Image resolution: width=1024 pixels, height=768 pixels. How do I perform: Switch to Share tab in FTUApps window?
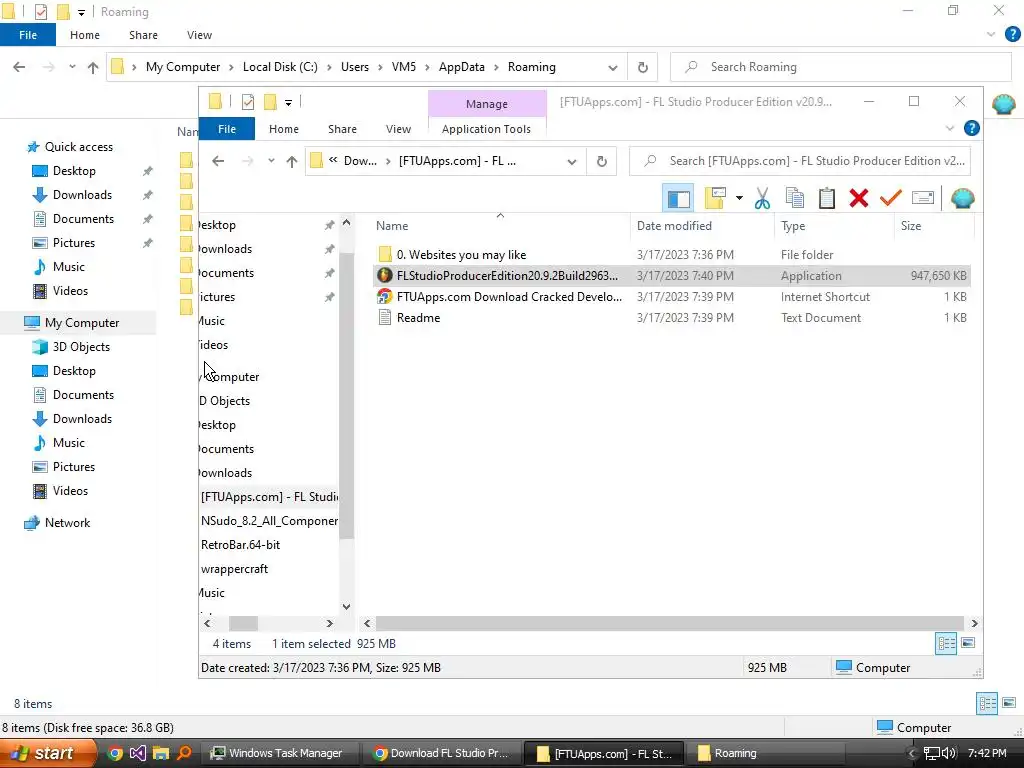click(342, 129)
